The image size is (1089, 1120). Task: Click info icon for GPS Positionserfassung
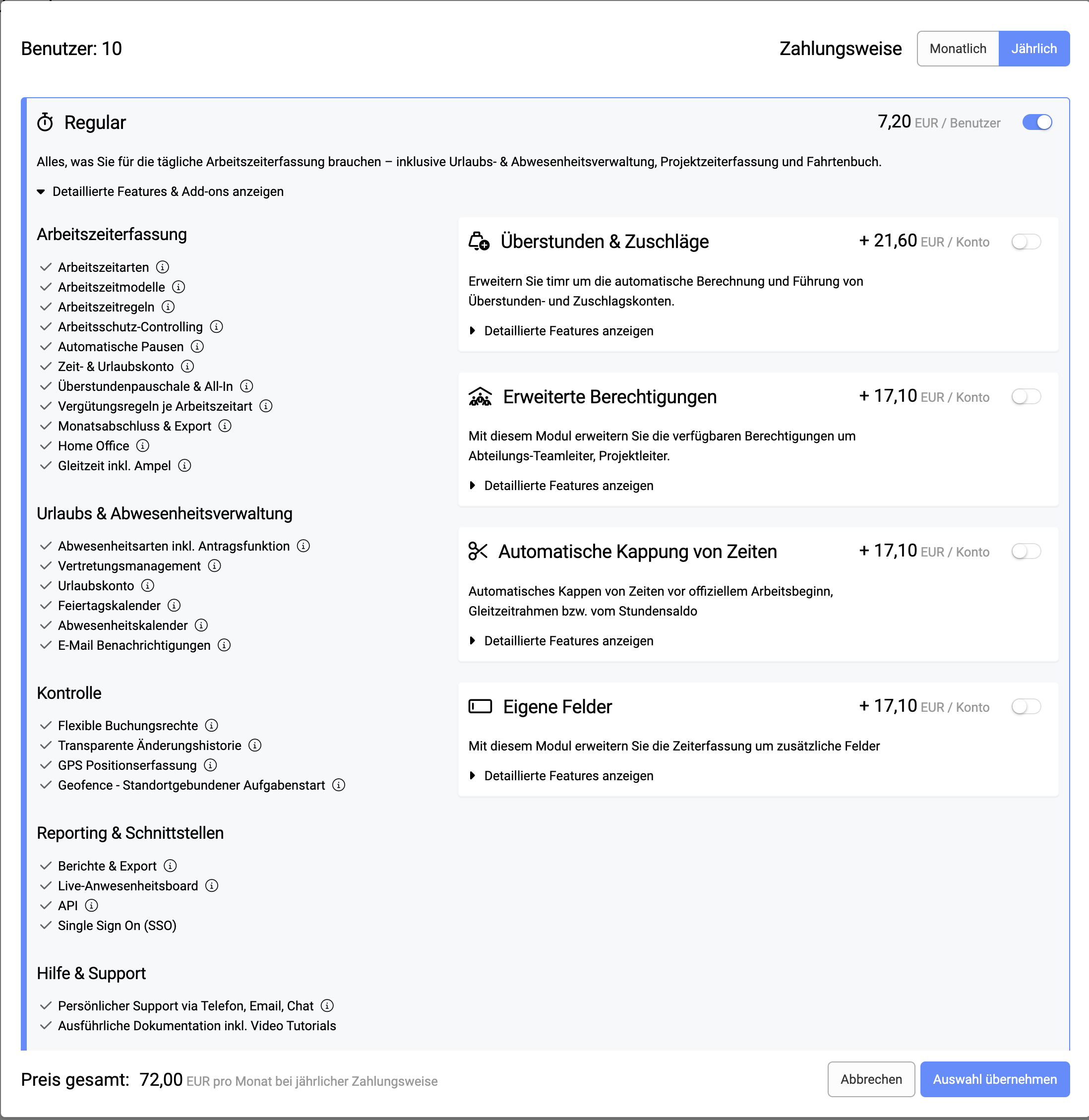(210, 765)
